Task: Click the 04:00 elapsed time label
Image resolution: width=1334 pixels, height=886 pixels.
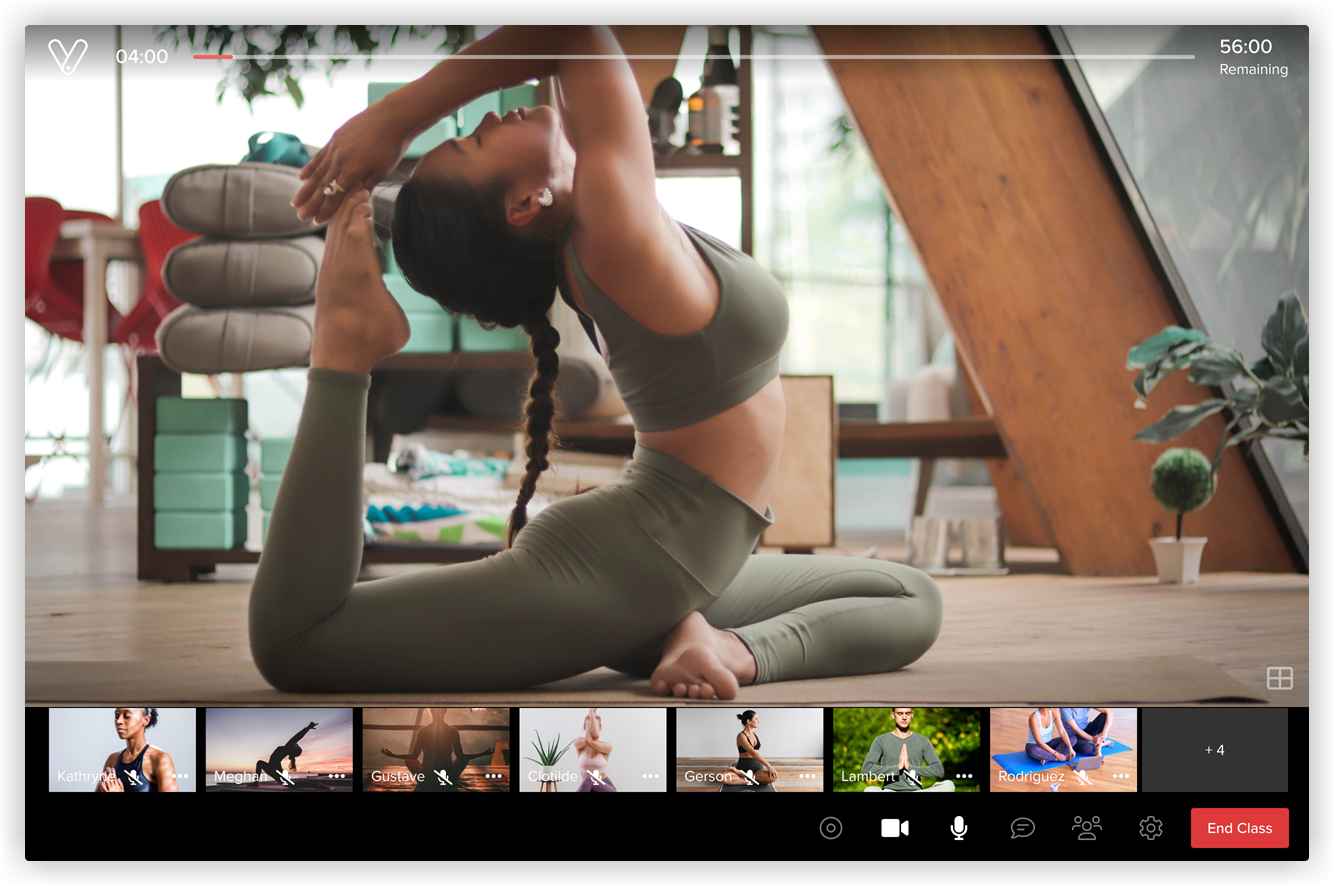Action: 142,57
